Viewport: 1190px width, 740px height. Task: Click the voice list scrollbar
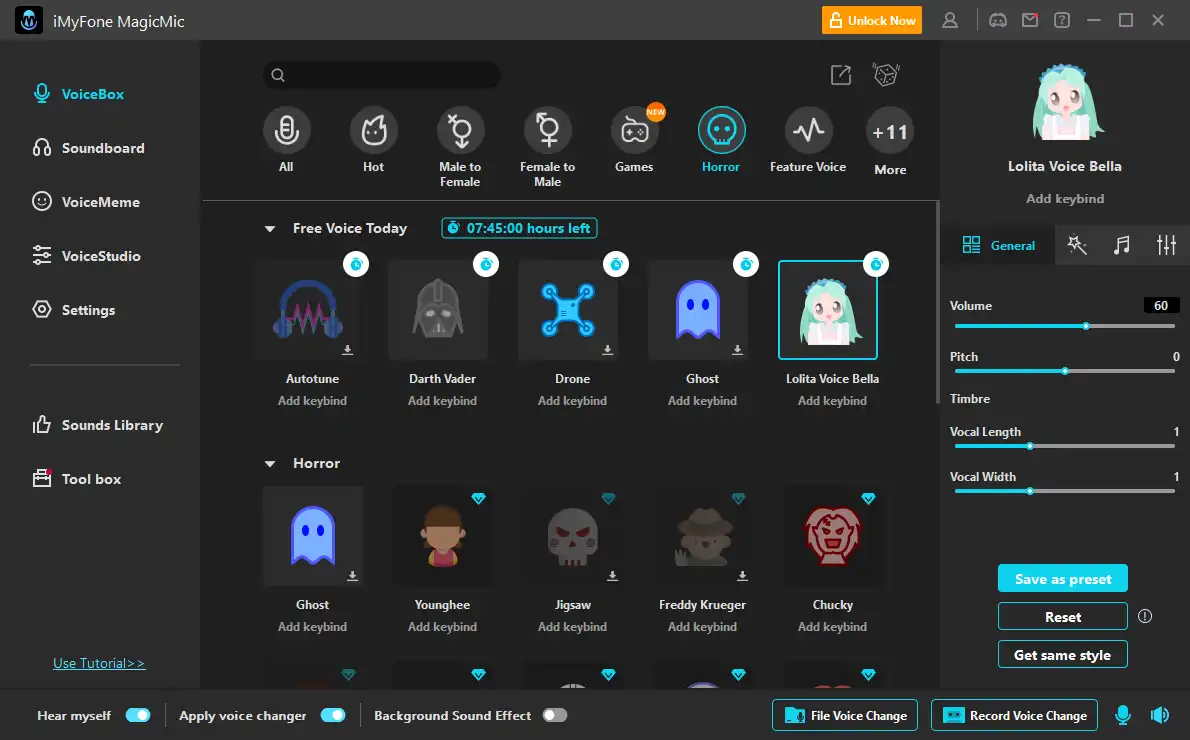click(937, 304)
